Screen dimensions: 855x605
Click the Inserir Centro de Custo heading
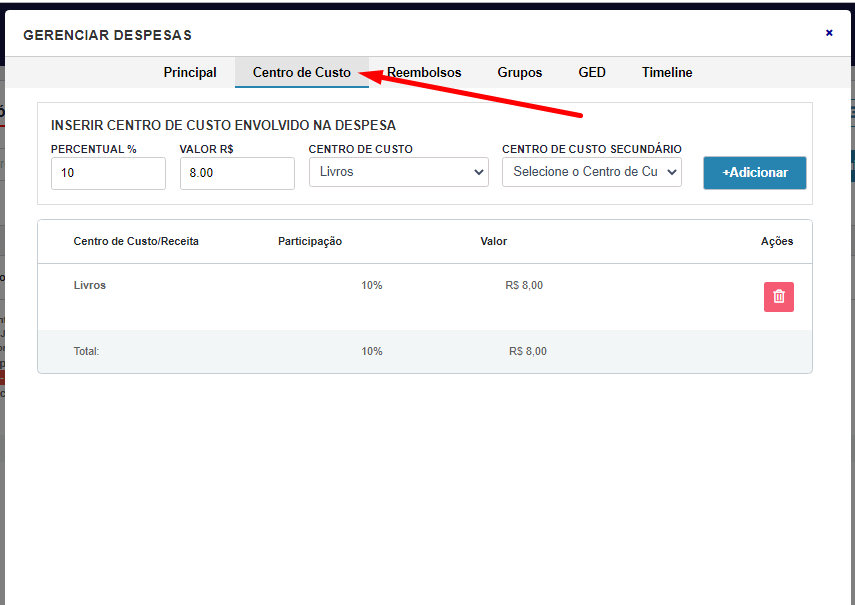224,125
